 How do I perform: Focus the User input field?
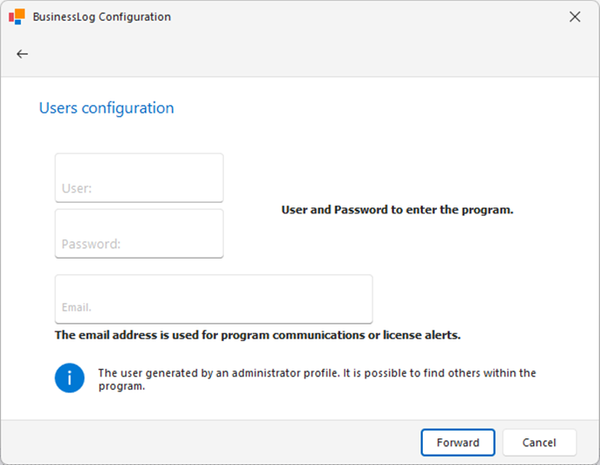point(139,178)
